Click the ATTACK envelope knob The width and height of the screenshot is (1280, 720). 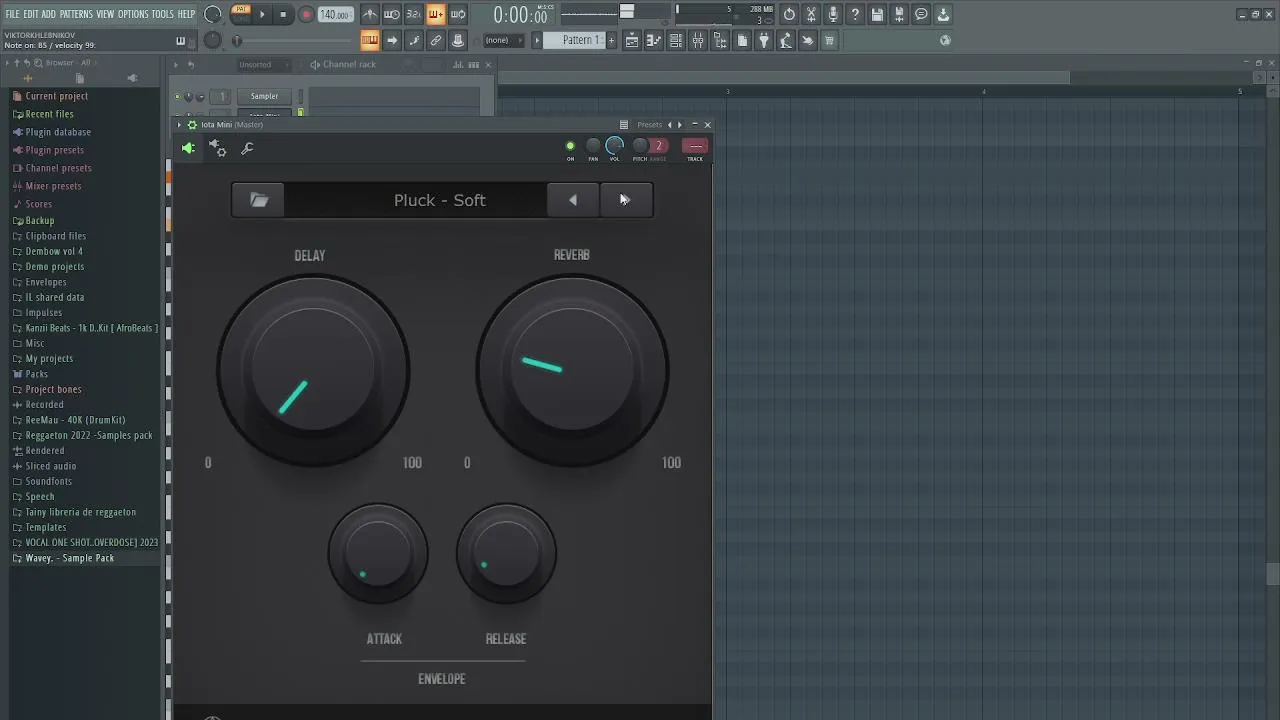[x=378, y=553]
